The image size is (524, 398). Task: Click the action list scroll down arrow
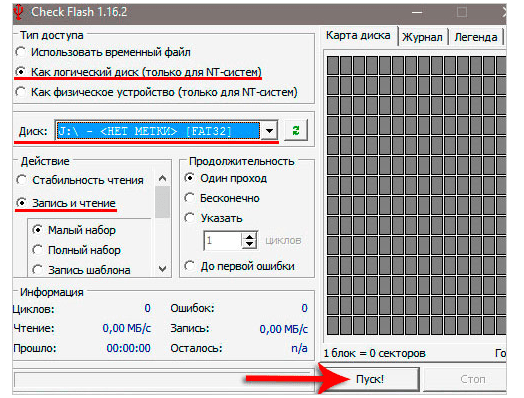[x=163, y=269]
